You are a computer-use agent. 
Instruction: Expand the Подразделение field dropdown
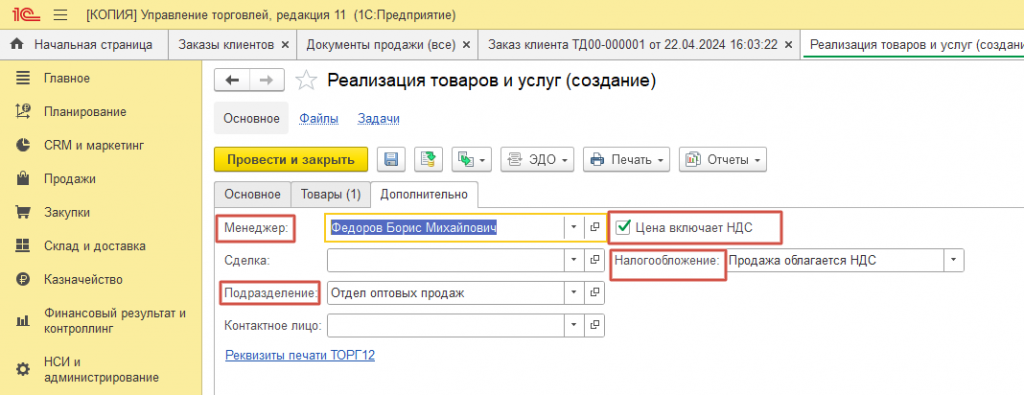pos(573,292)
